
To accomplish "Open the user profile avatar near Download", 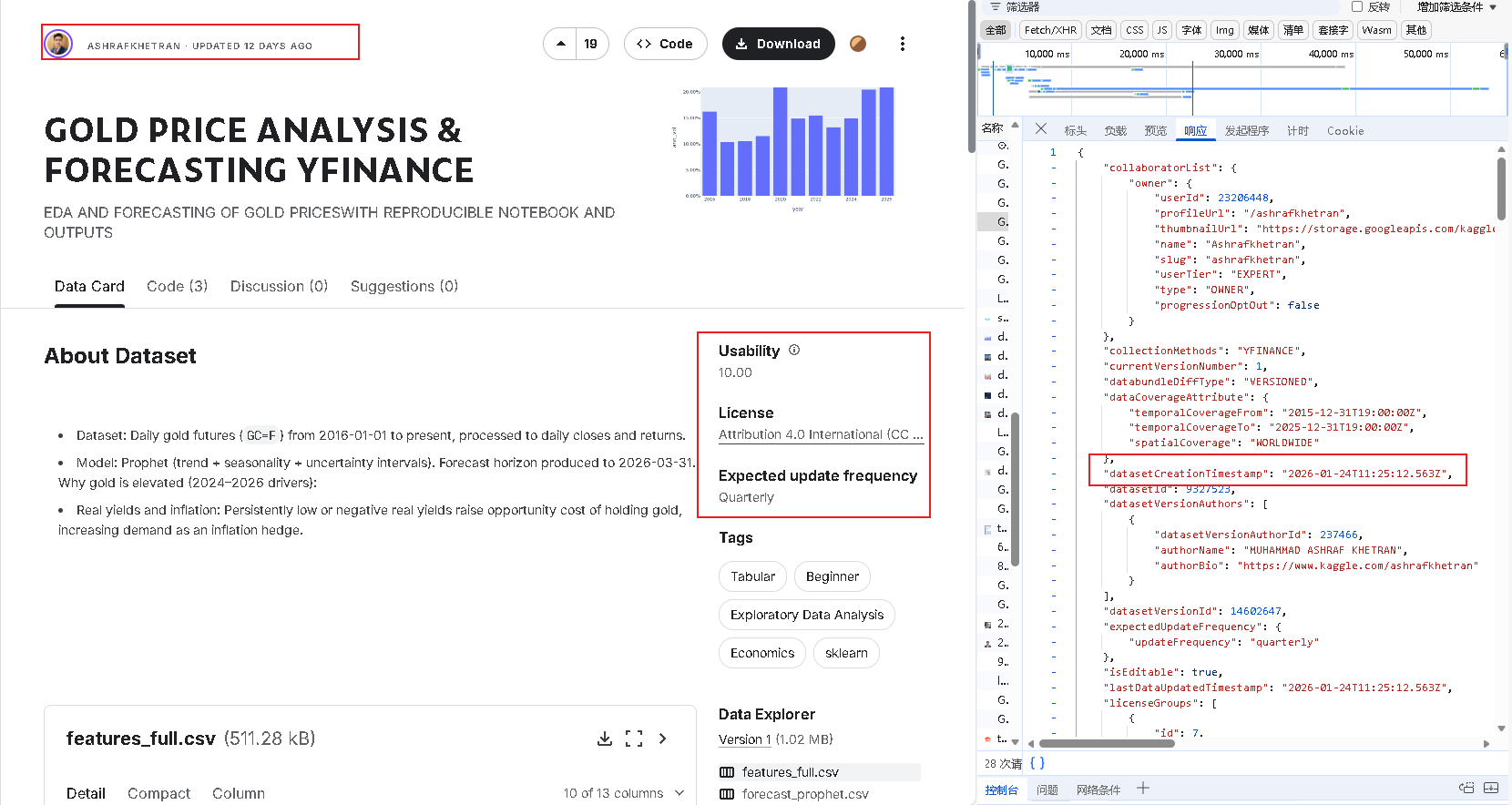I will 858,44.
